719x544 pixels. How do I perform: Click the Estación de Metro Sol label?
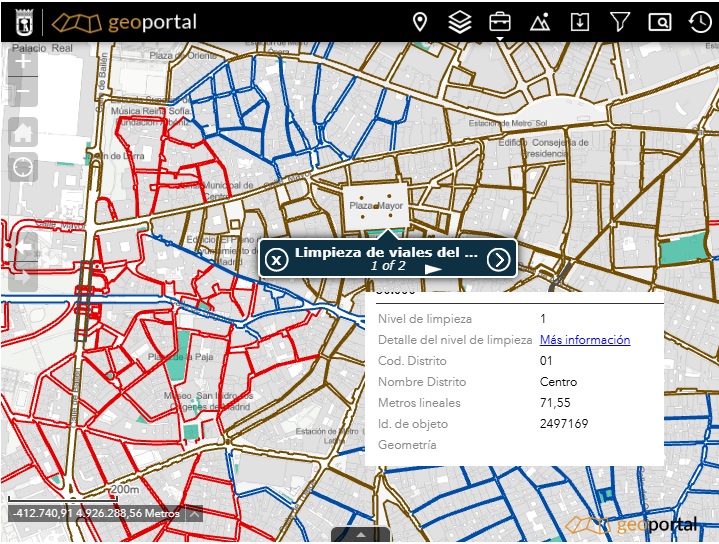tap(508, 123)
